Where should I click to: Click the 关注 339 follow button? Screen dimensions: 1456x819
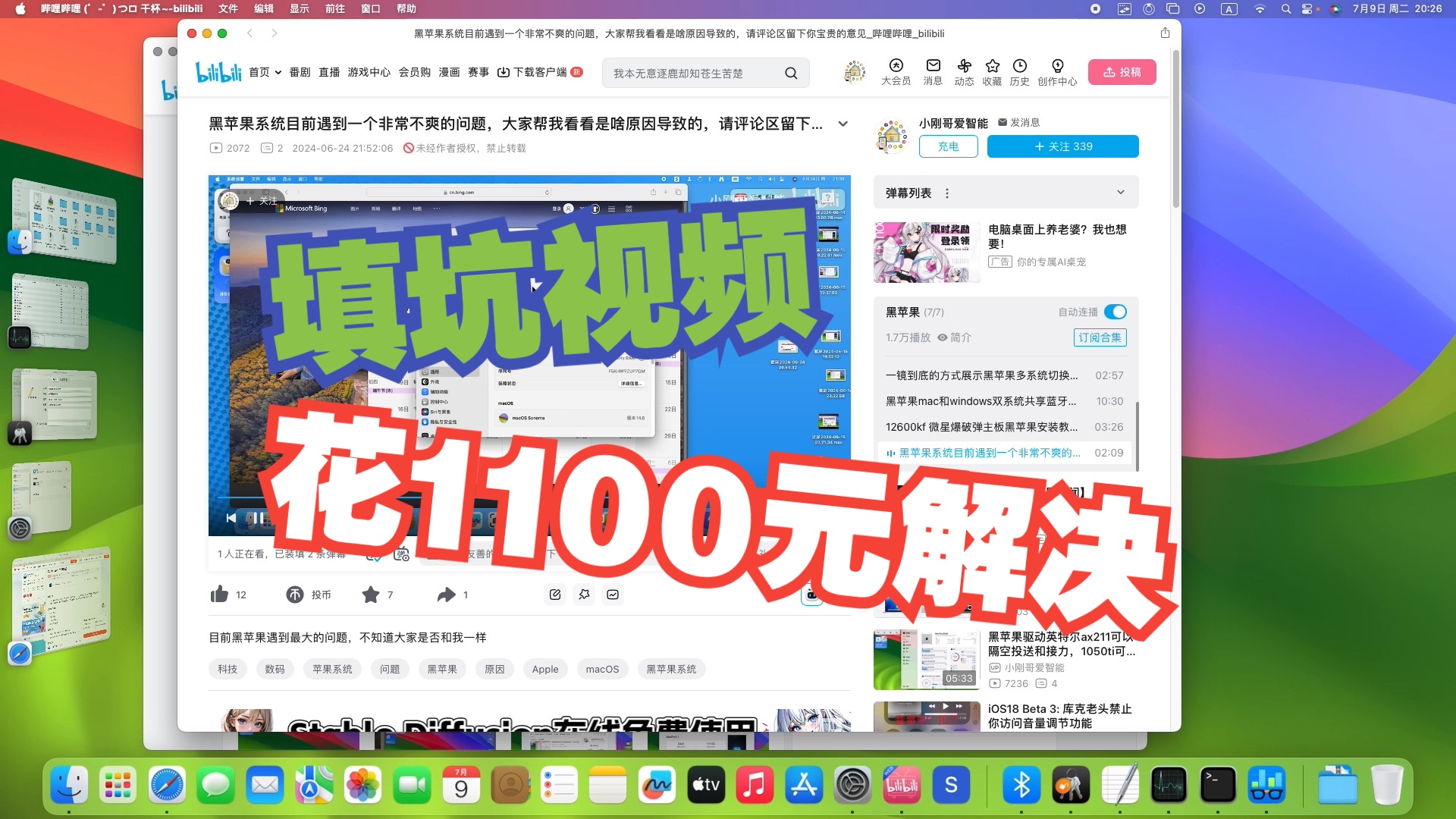coord(1062,146)
